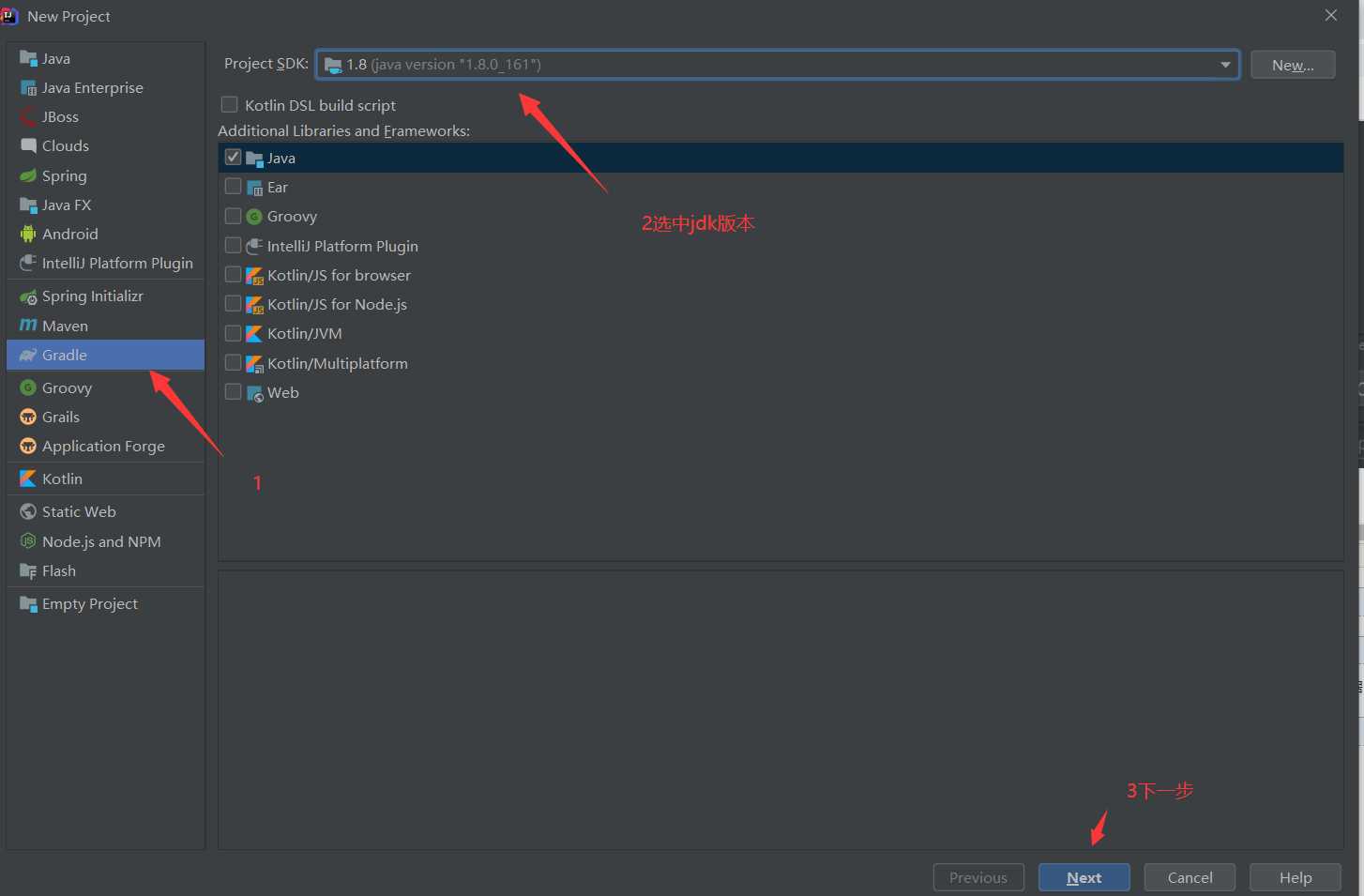The width and height of the screenshot is (1364, 896).
Task: Click the Web framework icon
Action: tap(254, 393)
